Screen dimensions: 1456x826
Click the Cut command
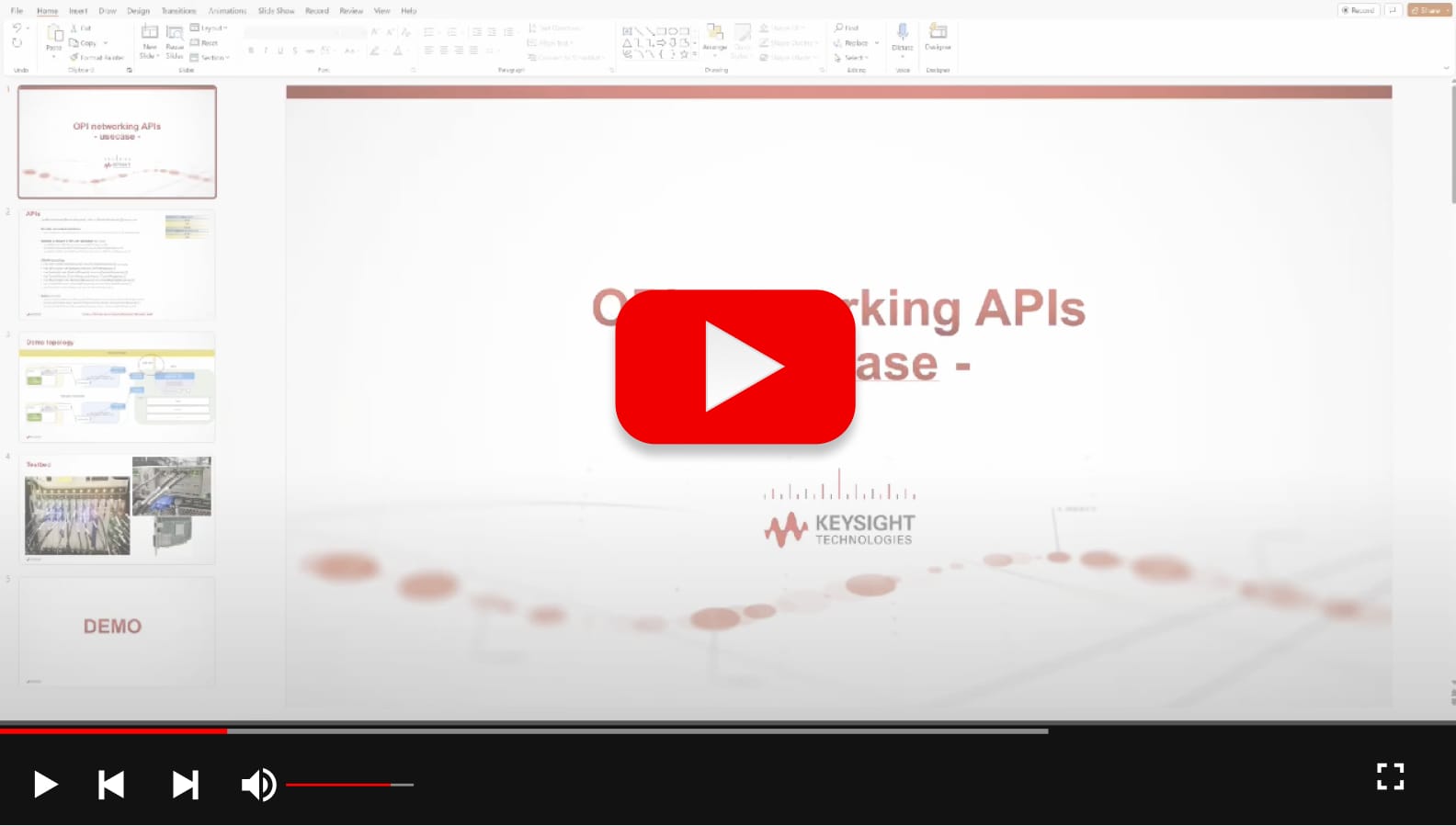(x=81, y=28)
